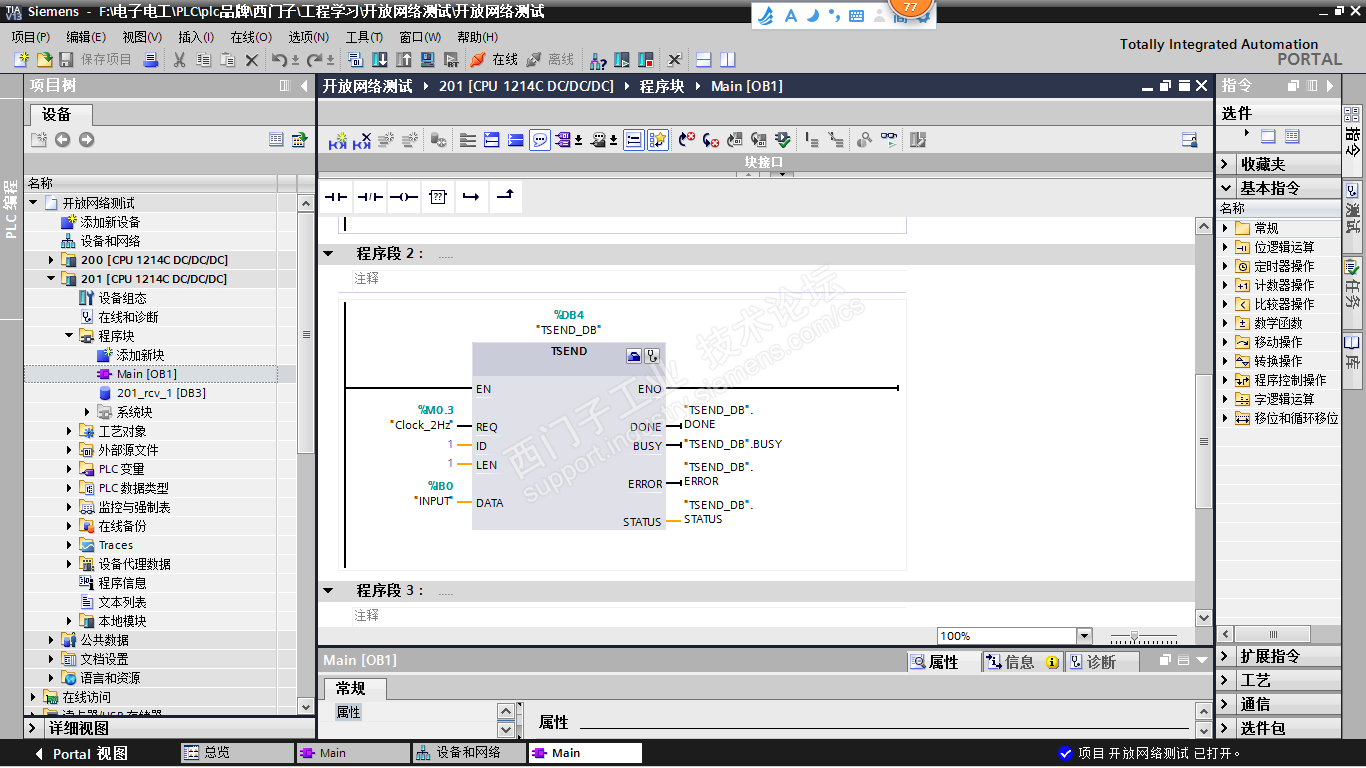
Task: Click the delete X icon in main toolbar
Action: (x=252, y=60)
